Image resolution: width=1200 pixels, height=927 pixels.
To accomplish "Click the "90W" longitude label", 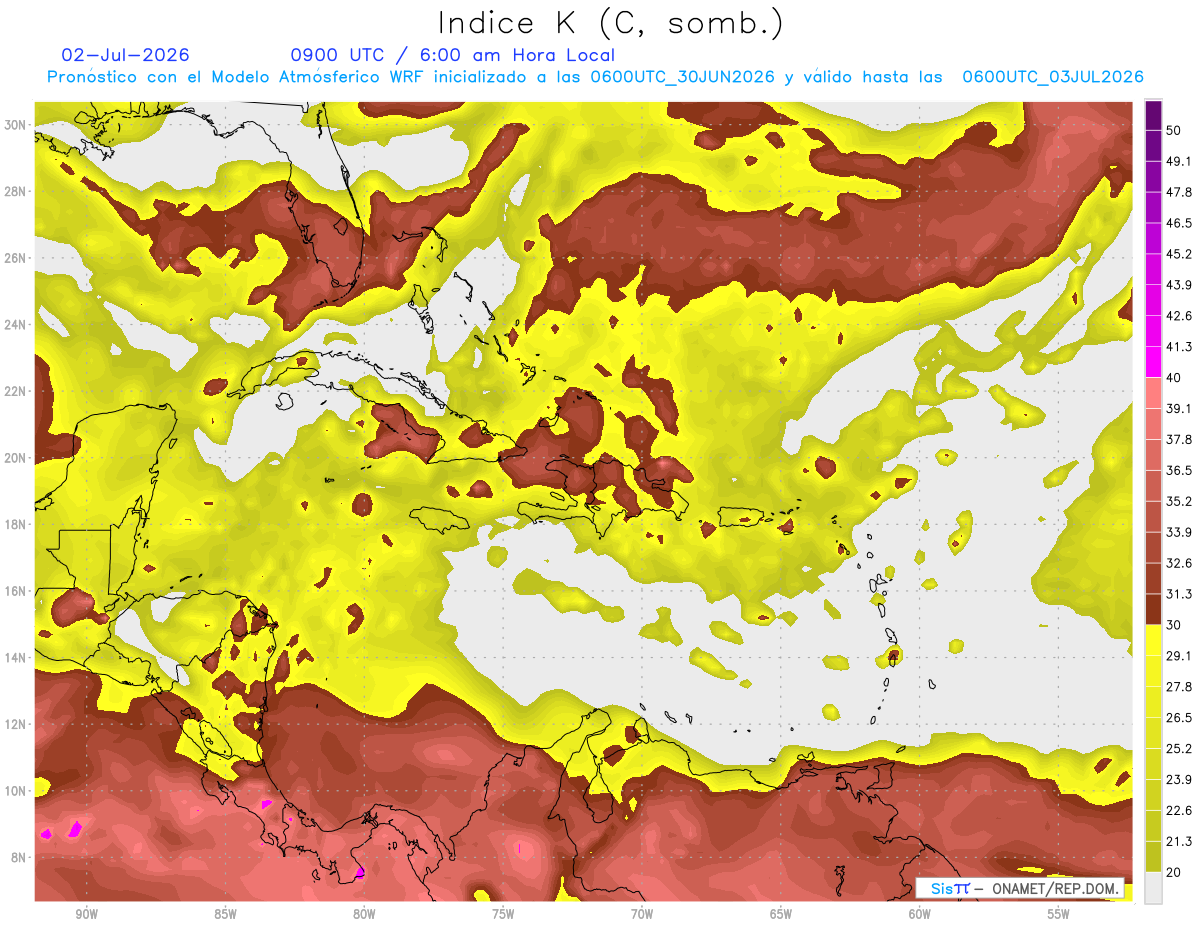I will (x=86, y=915).
